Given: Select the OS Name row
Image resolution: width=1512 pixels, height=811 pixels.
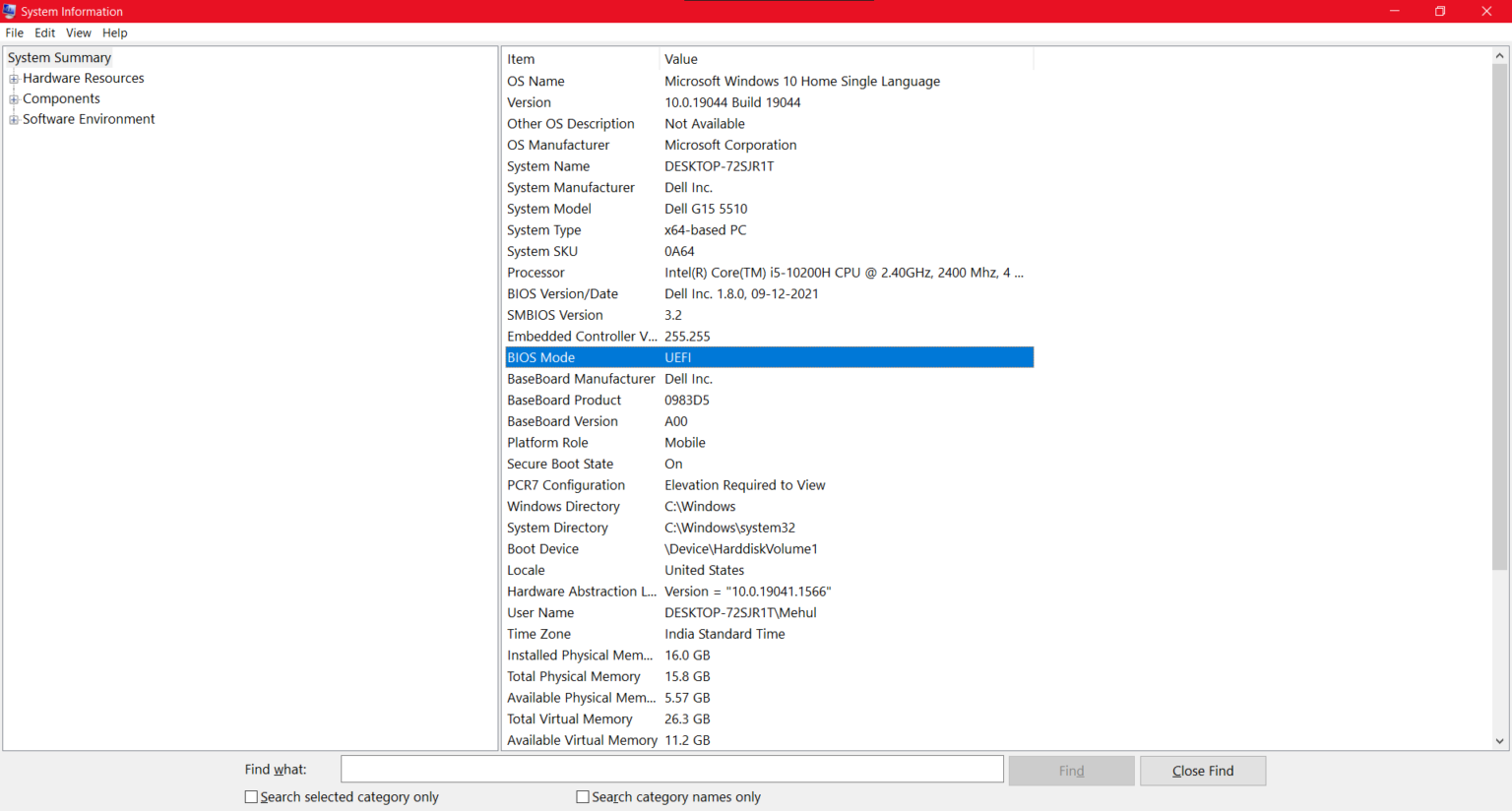Looking at the screenshot, I should [x=770, y=82].
